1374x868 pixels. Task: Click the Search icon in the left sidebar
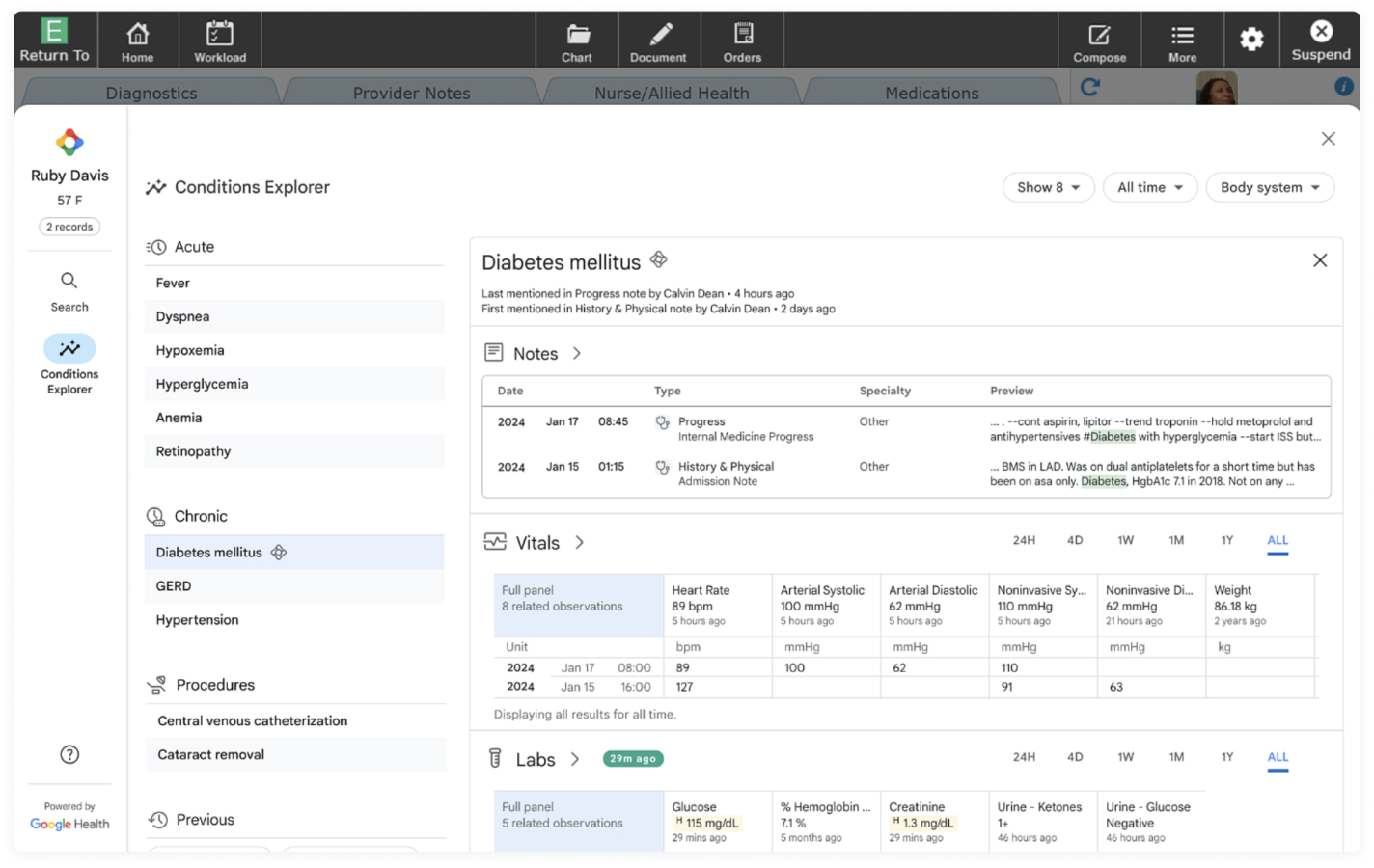click(69, 281)
